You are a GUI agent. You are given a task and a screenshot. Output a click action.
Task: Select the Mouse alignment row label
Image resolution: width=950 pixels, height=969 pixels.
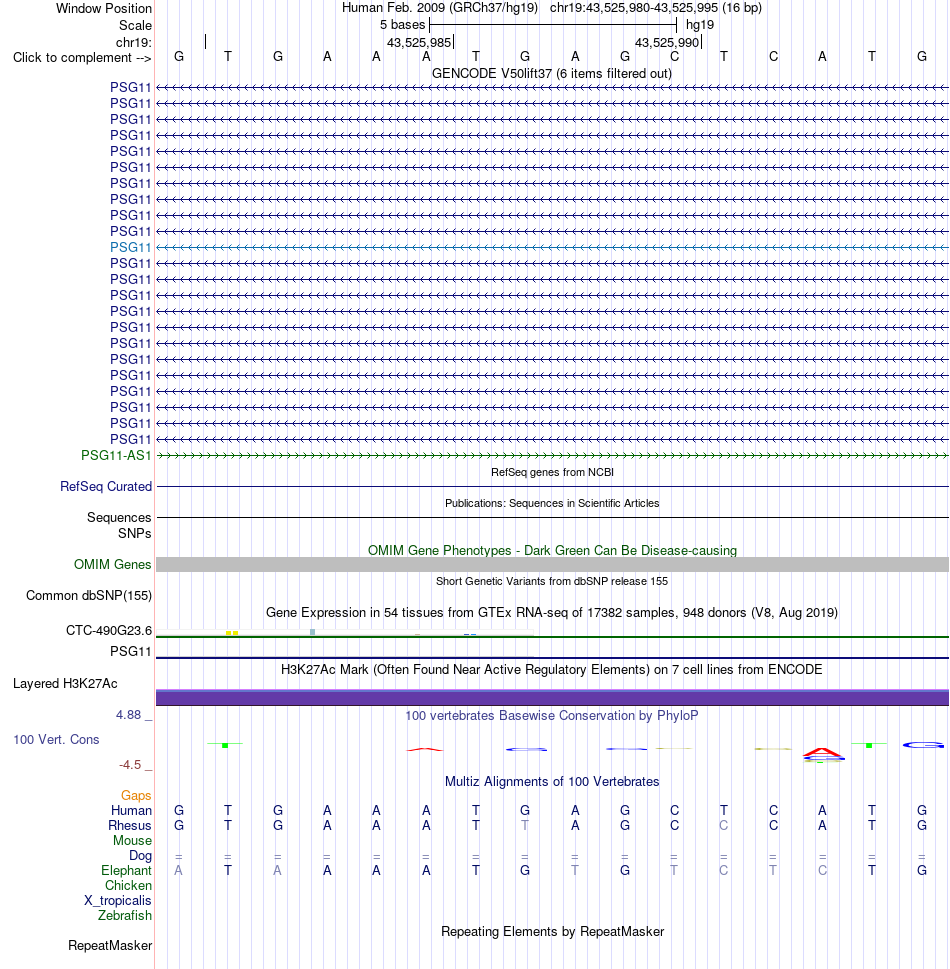tap(132, 840)
